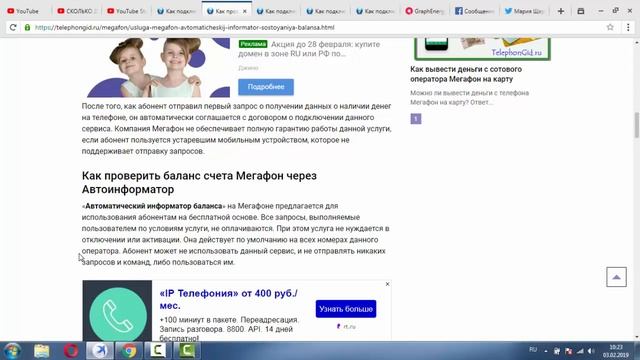The height and width of the screenshot is (360, 640).
Task: Select the first "Как подкл" tab after YouTube tabs
Action: point(177,11)
